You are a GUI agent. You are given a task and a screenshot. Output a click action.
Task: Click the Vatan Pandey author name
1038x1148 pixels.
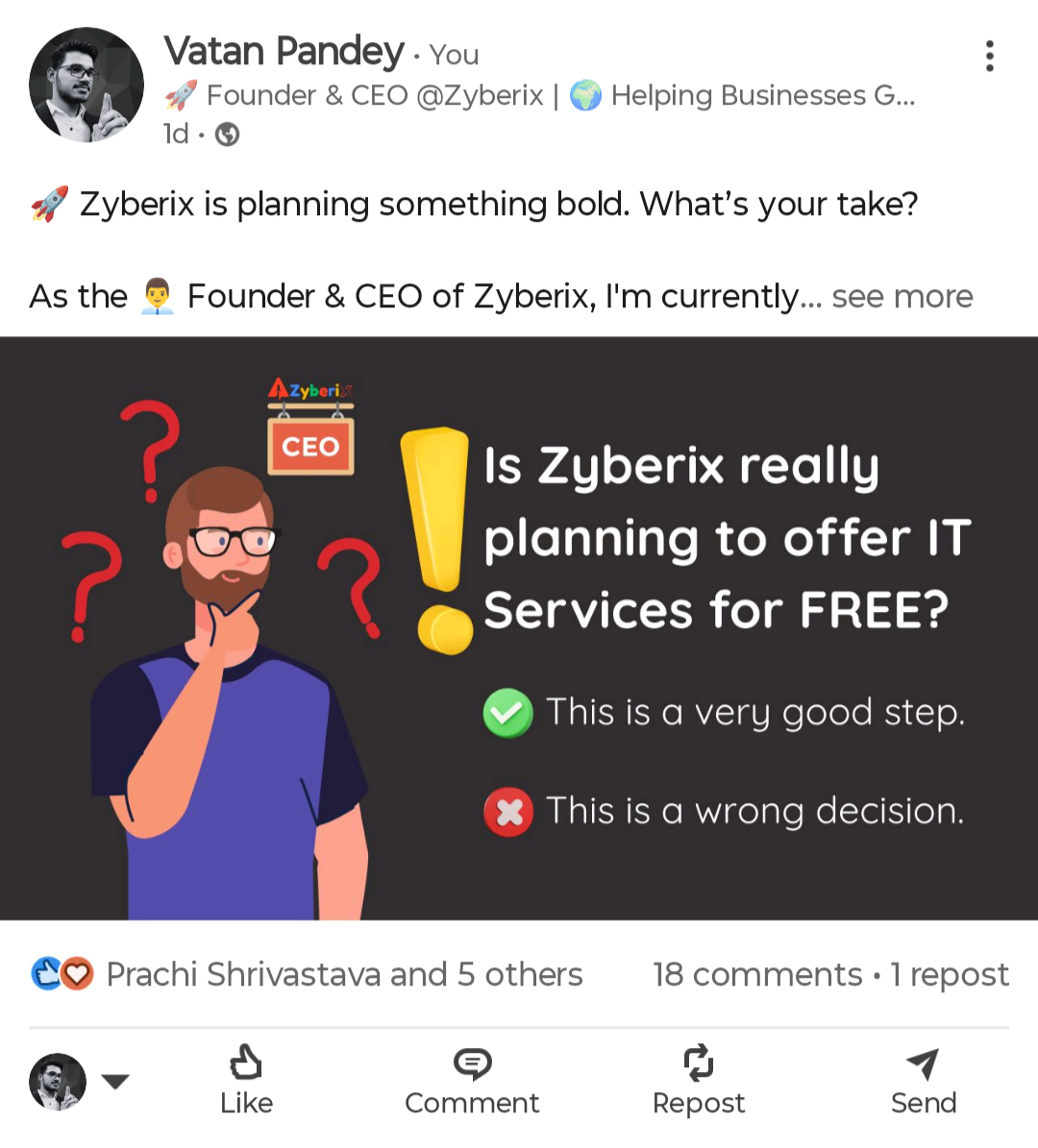coord(284,52)
